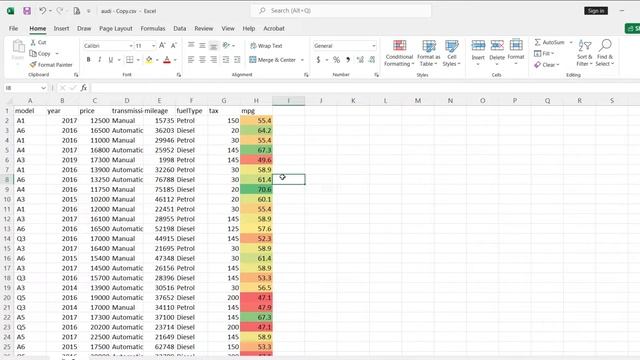Viewport: 640px width, 360px height.
Task: Apply accounting dollar format
Action: pos(318,60)
